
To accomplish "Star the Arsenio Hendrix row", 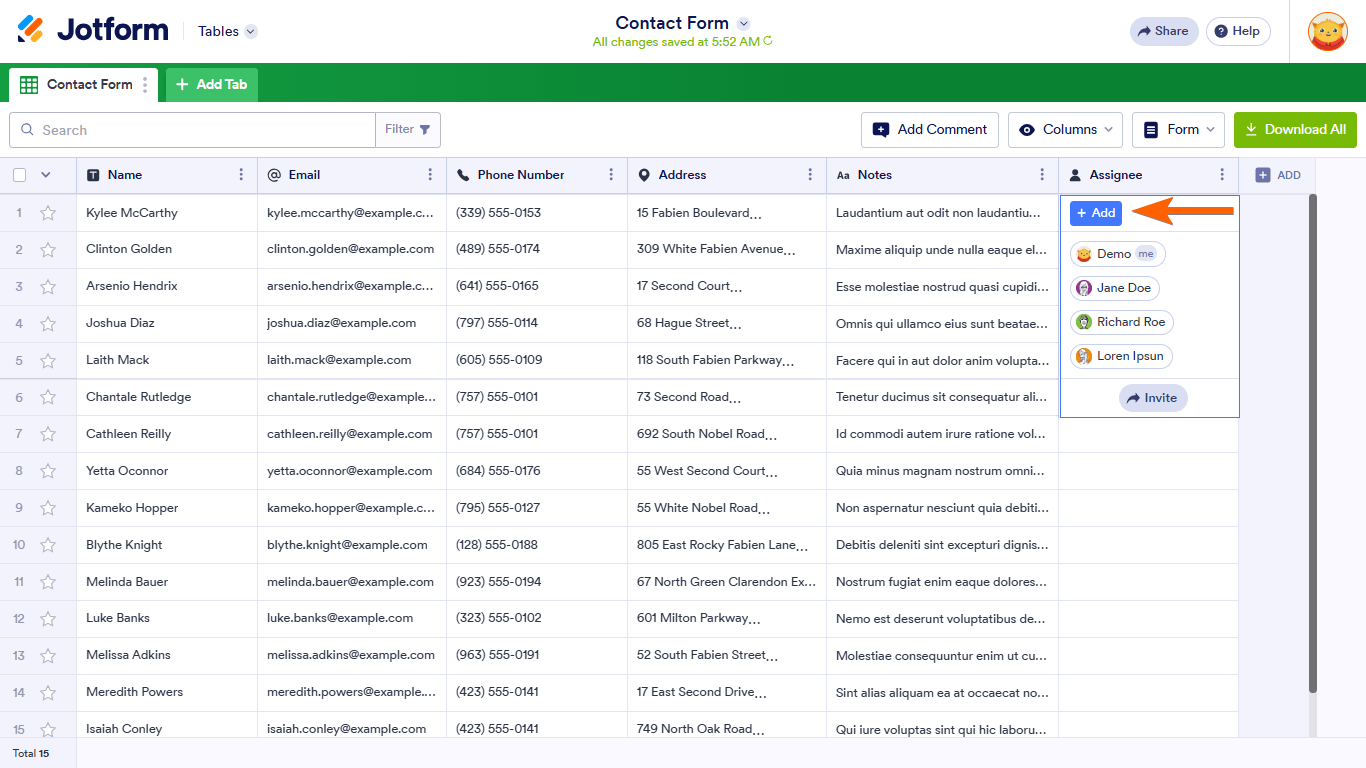I will [x=48, y=287].
